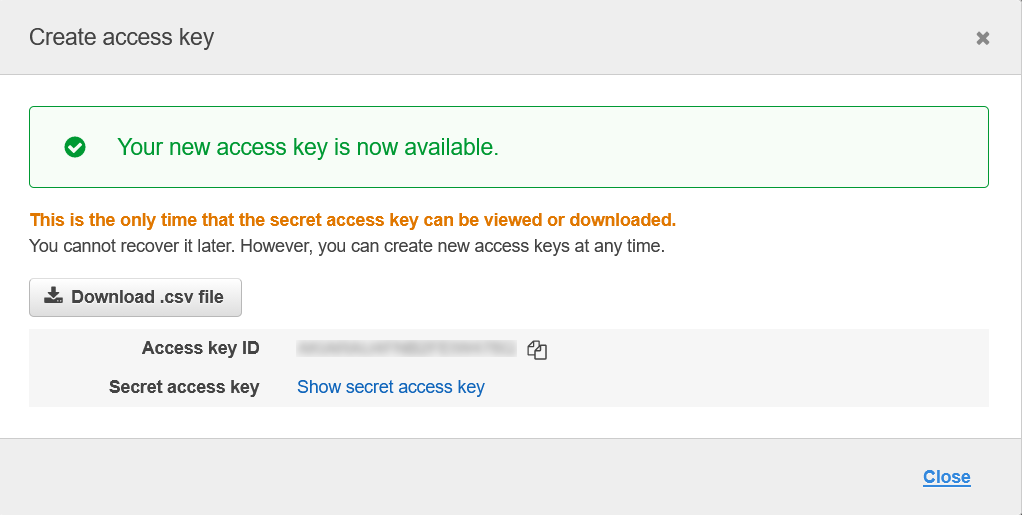Select the blurred Access key ID value

(407, 348)
